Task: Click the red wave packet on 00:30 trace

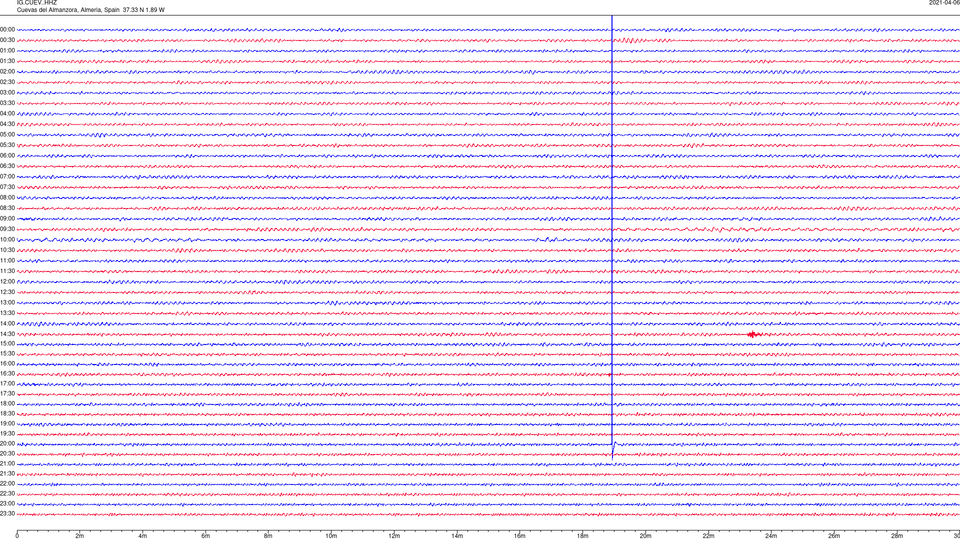Action: pyautogui.click(x=628, y=40)
